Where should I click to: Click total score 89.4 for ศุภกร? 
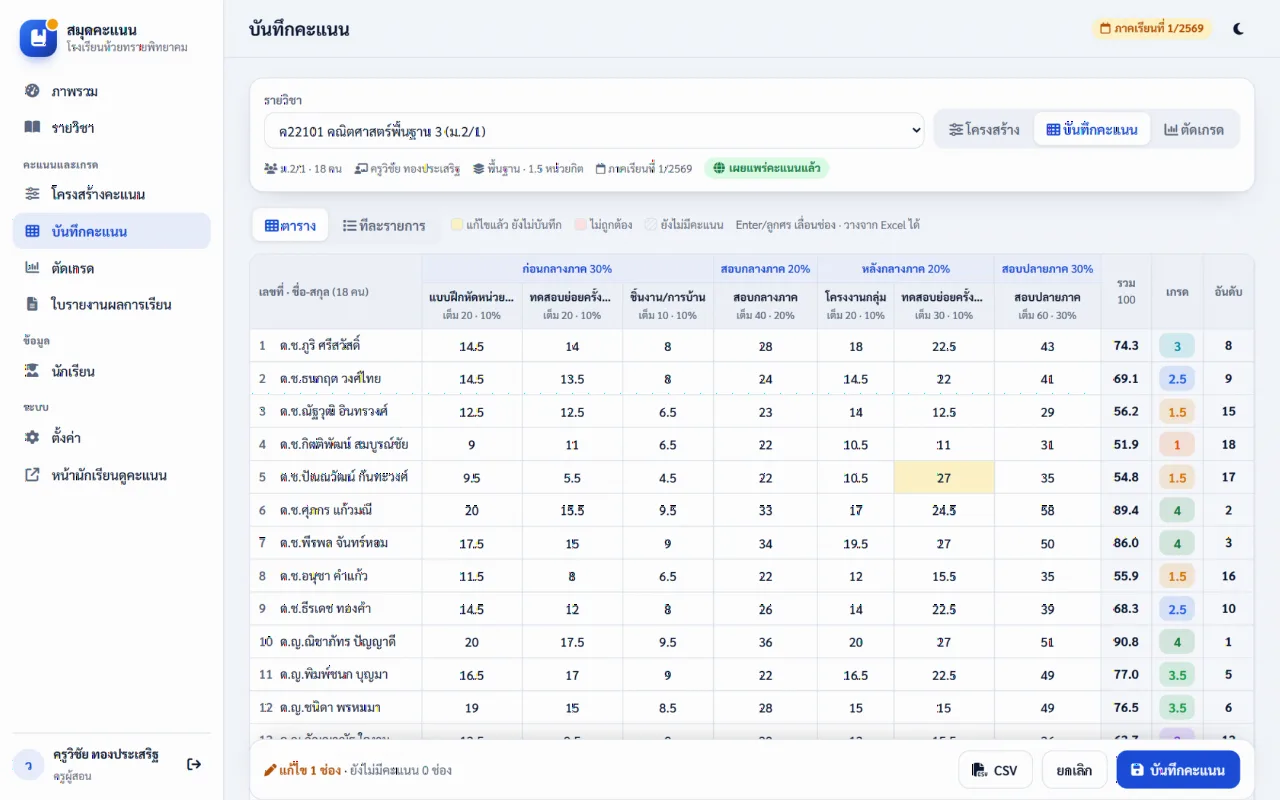(1126, 510)
